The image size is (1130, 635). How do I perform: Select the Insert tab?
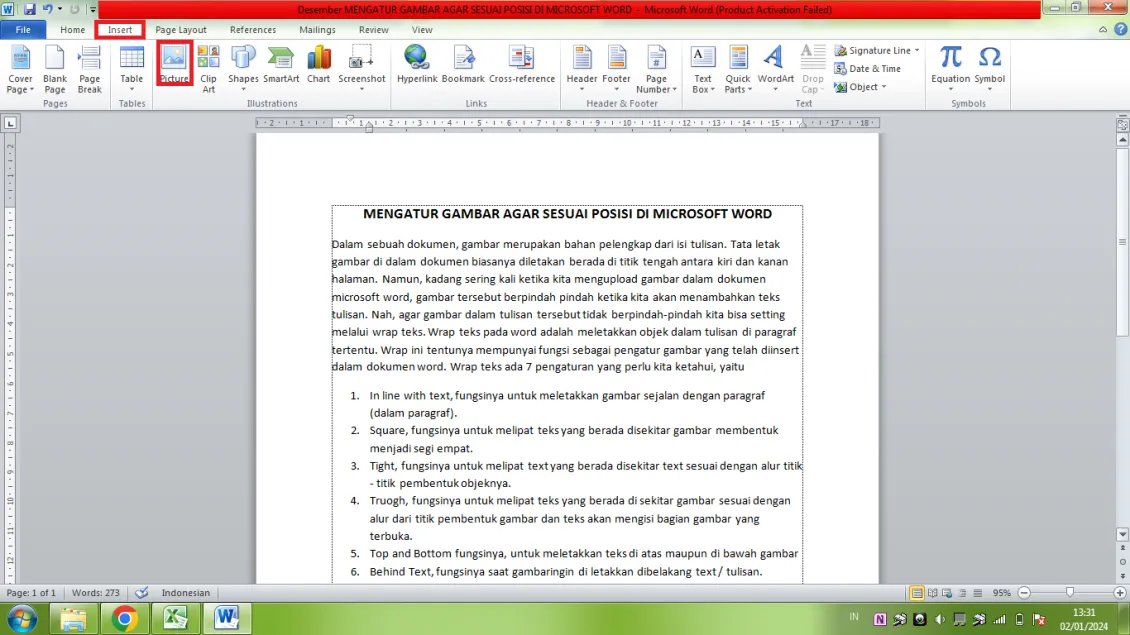click(x=120, y=30)
